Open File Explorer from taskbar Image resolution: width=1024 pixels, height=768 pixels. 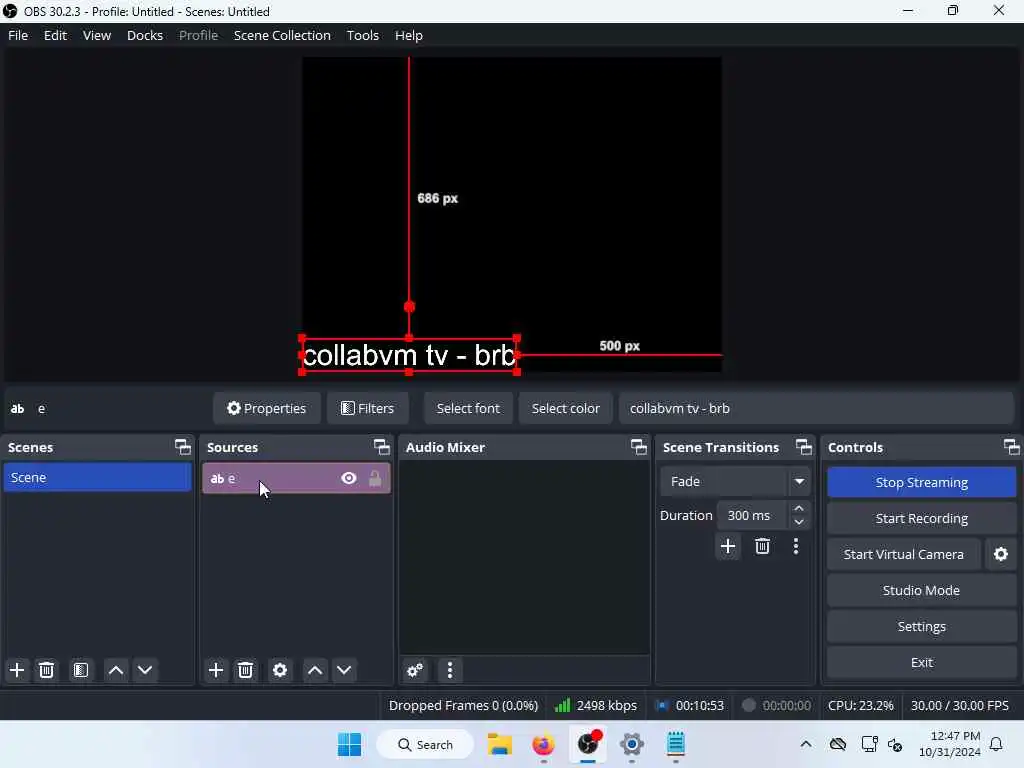point(500,744)
